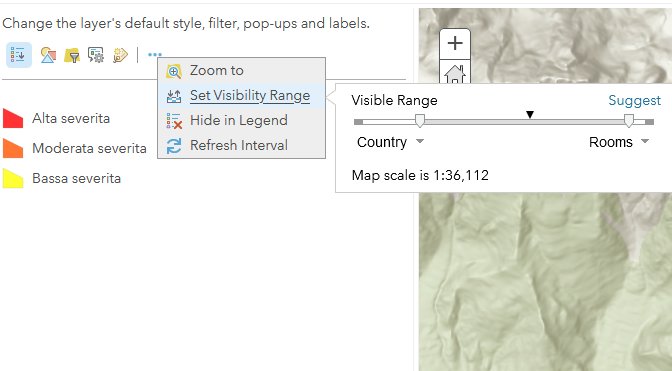Open the layer Filter icon
This screenshot has width=672, height=371.
pyautogui.click(x=72, y=56)
